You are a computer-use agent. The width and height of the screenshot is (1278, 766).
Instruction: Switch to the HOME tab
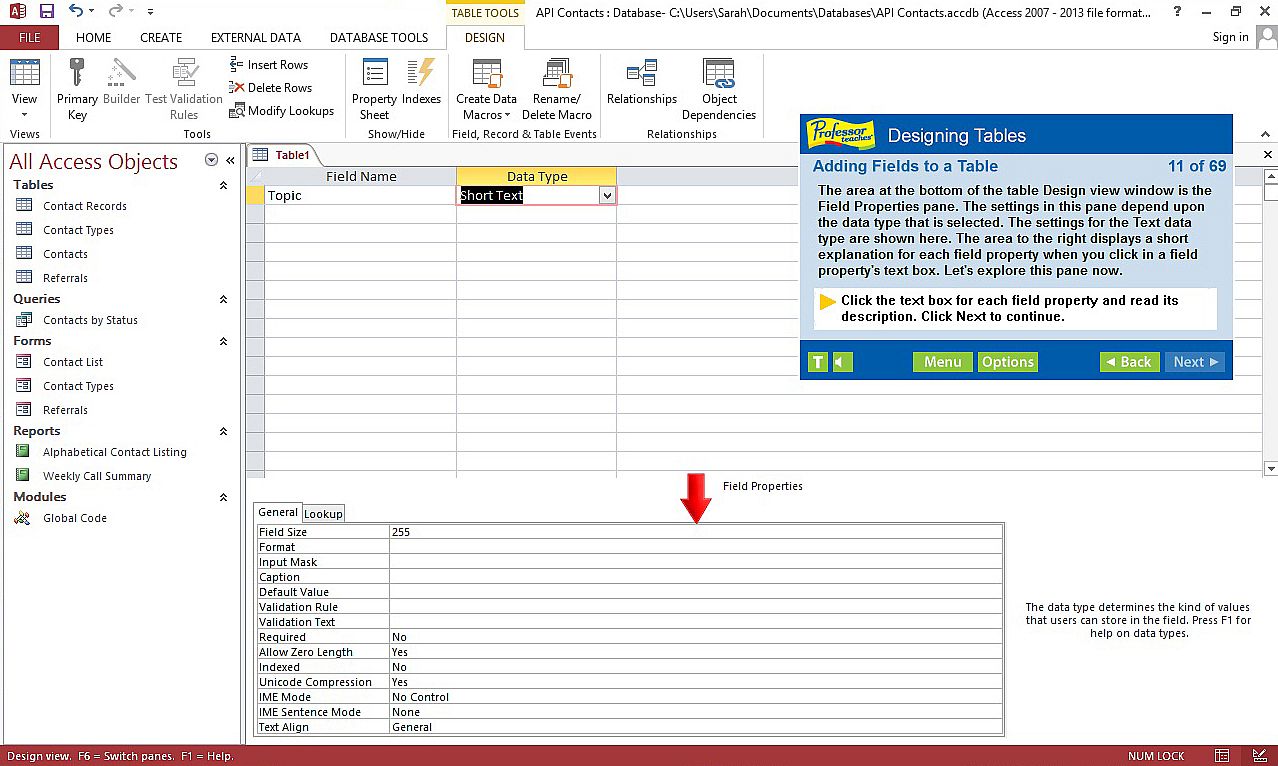tap(94, 37)
